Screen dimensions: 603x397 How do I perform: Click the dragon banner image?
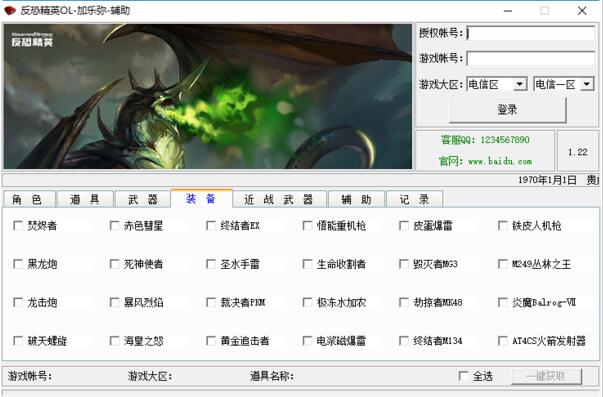(208, 96)
